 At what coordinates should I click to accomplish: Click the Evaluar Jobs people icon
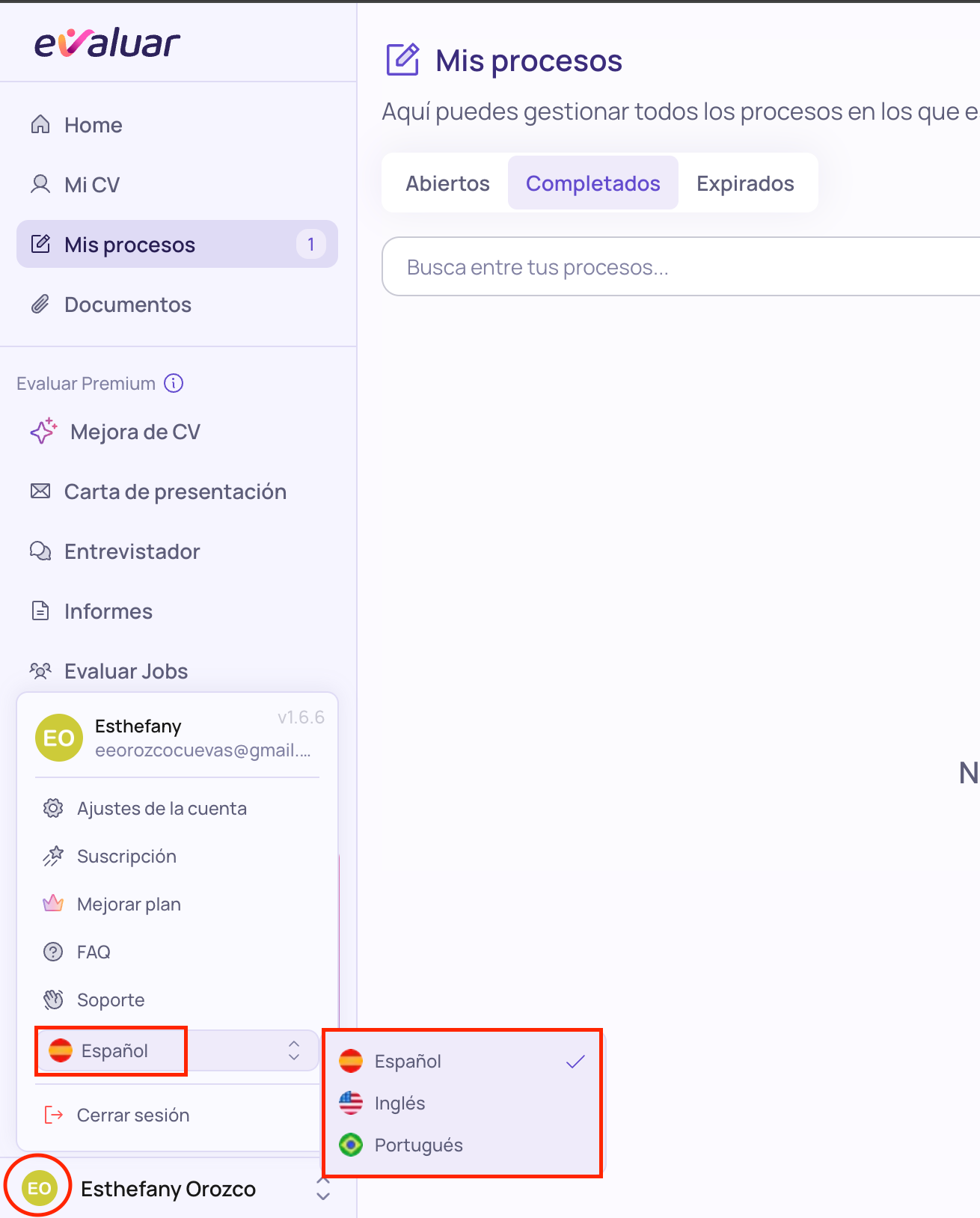[x=40, y=670]
